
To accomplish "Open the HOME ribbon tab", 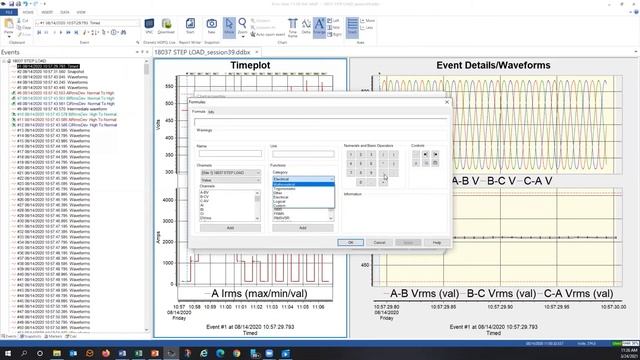I will tap(28, 12).
